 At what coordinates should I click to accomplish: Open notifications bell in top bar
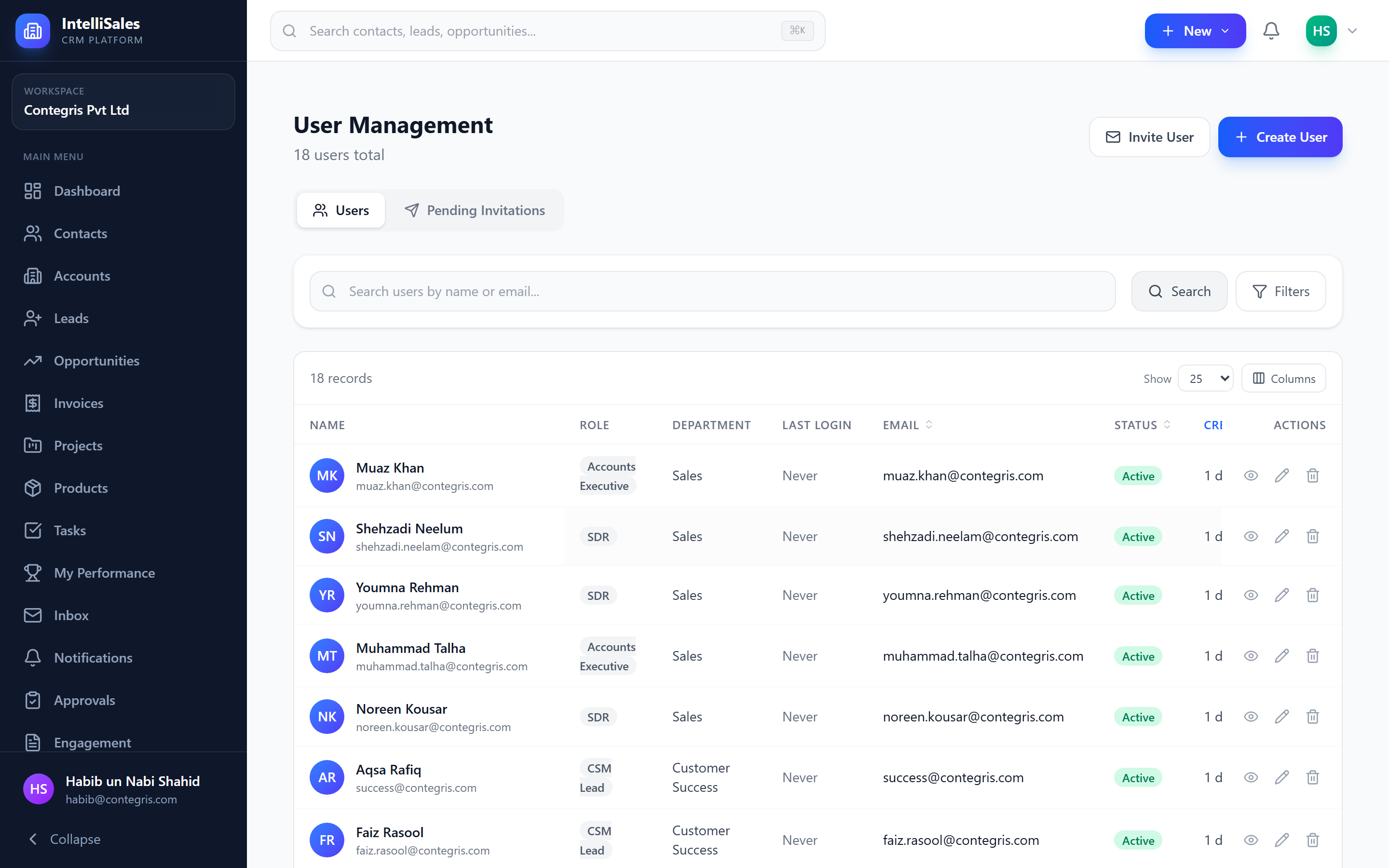pyautogui.click(x=1271, y=30)
